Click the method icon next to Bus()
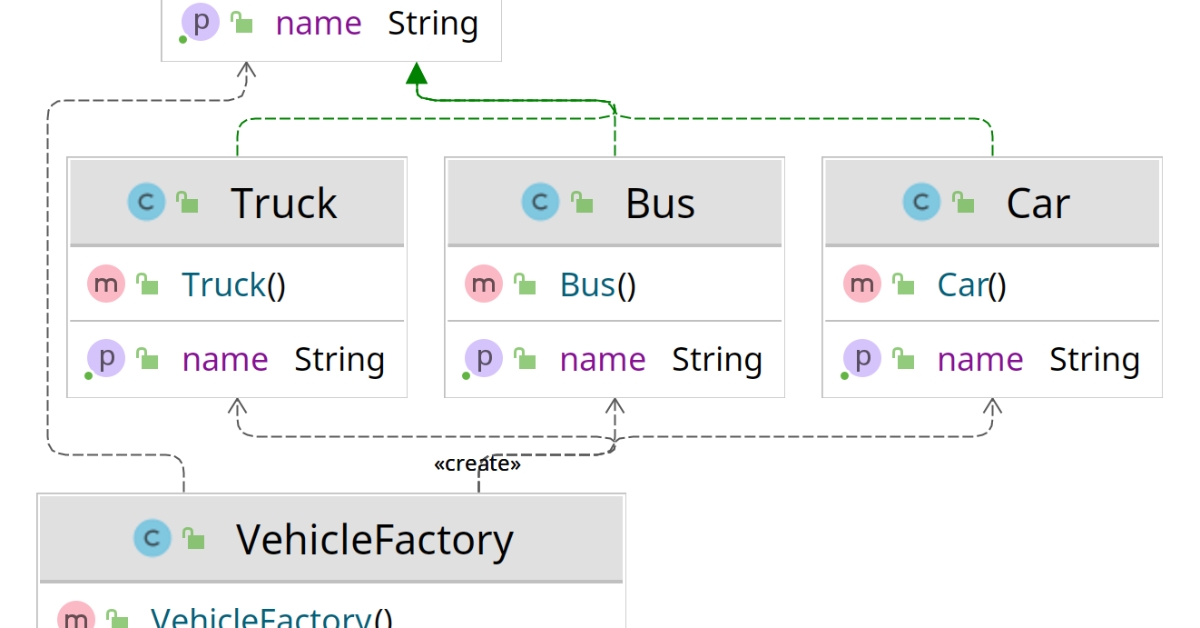The width and height of the screenshot is (1200, 628). [x=483, y=284]
